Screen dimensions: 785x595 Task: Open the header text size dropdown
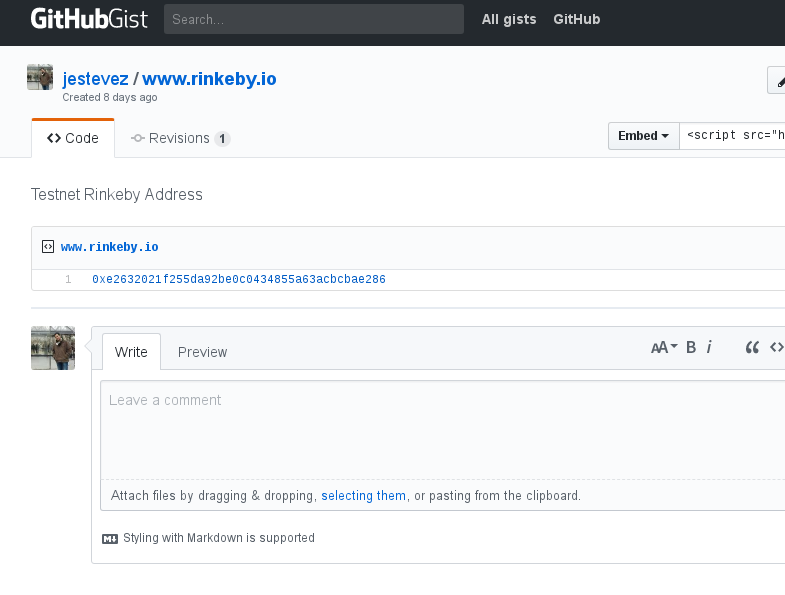(664, 348)
